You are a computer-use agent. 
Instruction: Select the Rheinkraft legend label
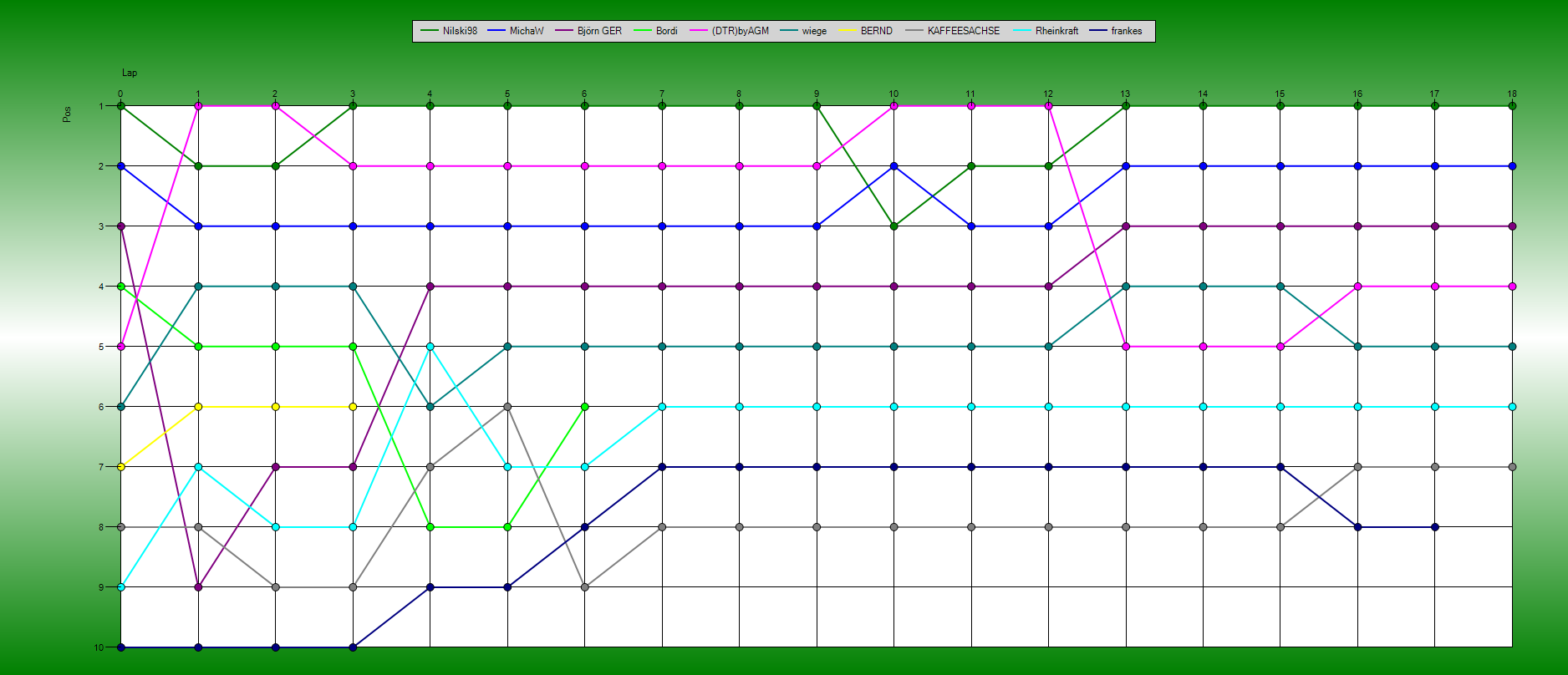(1056, 31)
